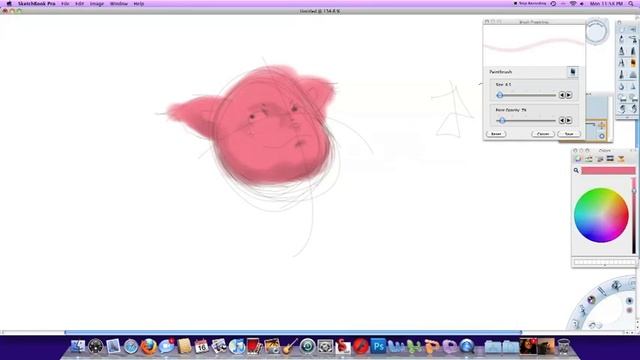
Task: Click the magnifier color picker in Colors panel
Action: (x=576, y=171)
